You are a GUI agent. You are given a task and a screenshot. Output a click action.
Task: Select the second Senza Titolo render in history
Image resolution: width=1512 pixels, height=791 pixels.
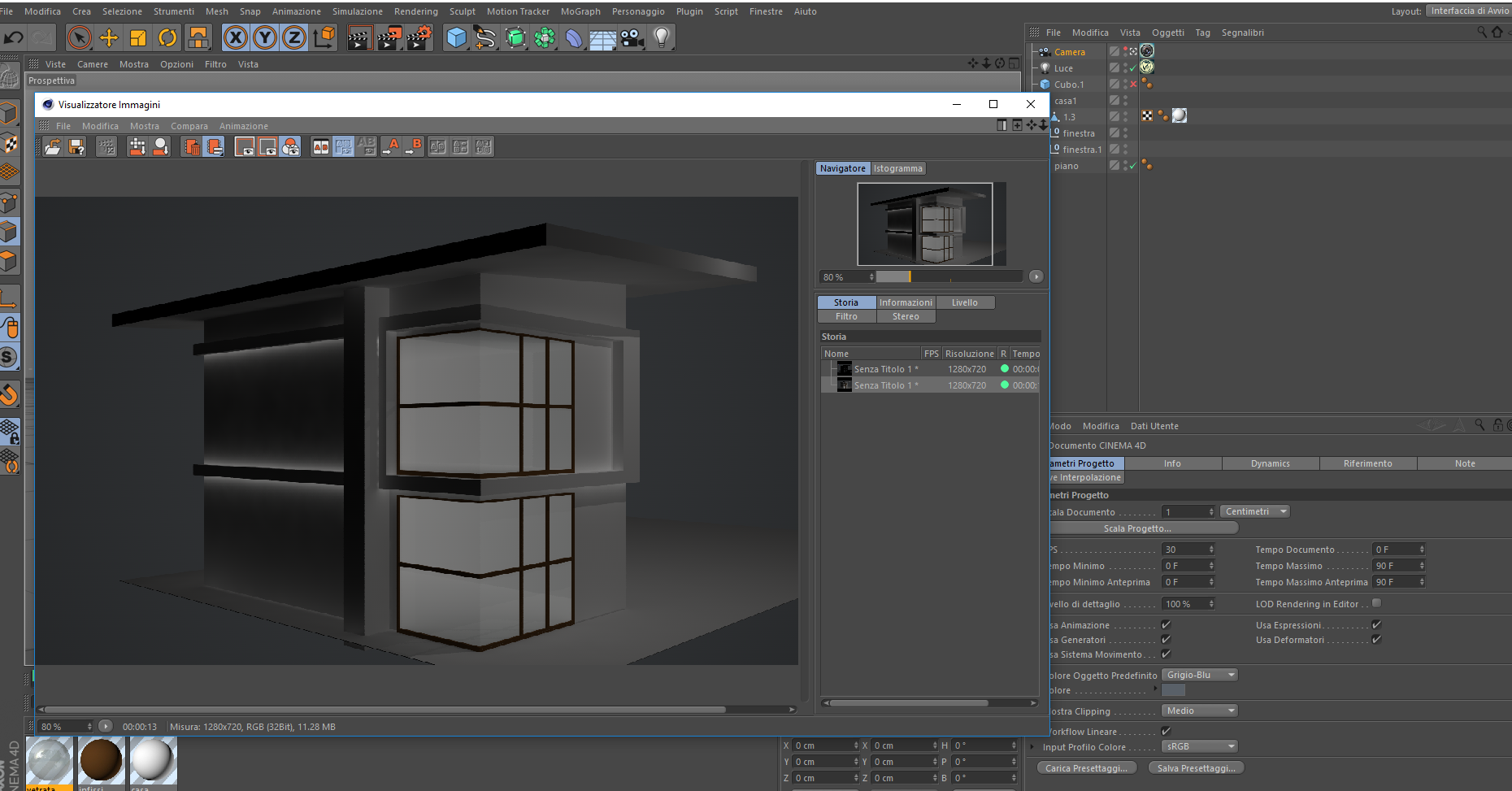click(x=885, y=385)
